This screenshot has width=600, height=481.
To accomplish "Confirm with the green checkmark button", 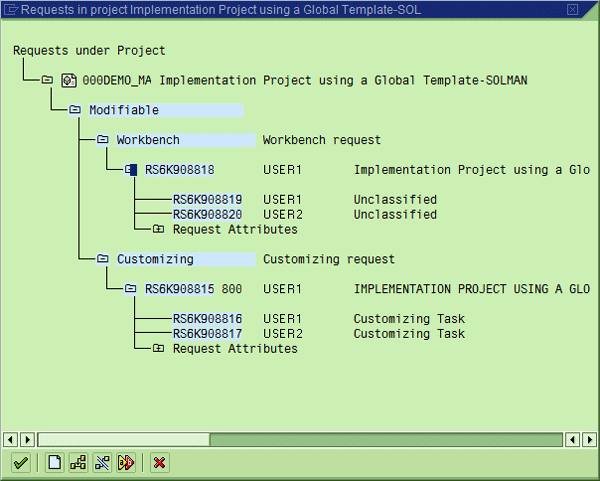I will pyautogui.click(x=21, y=463).
